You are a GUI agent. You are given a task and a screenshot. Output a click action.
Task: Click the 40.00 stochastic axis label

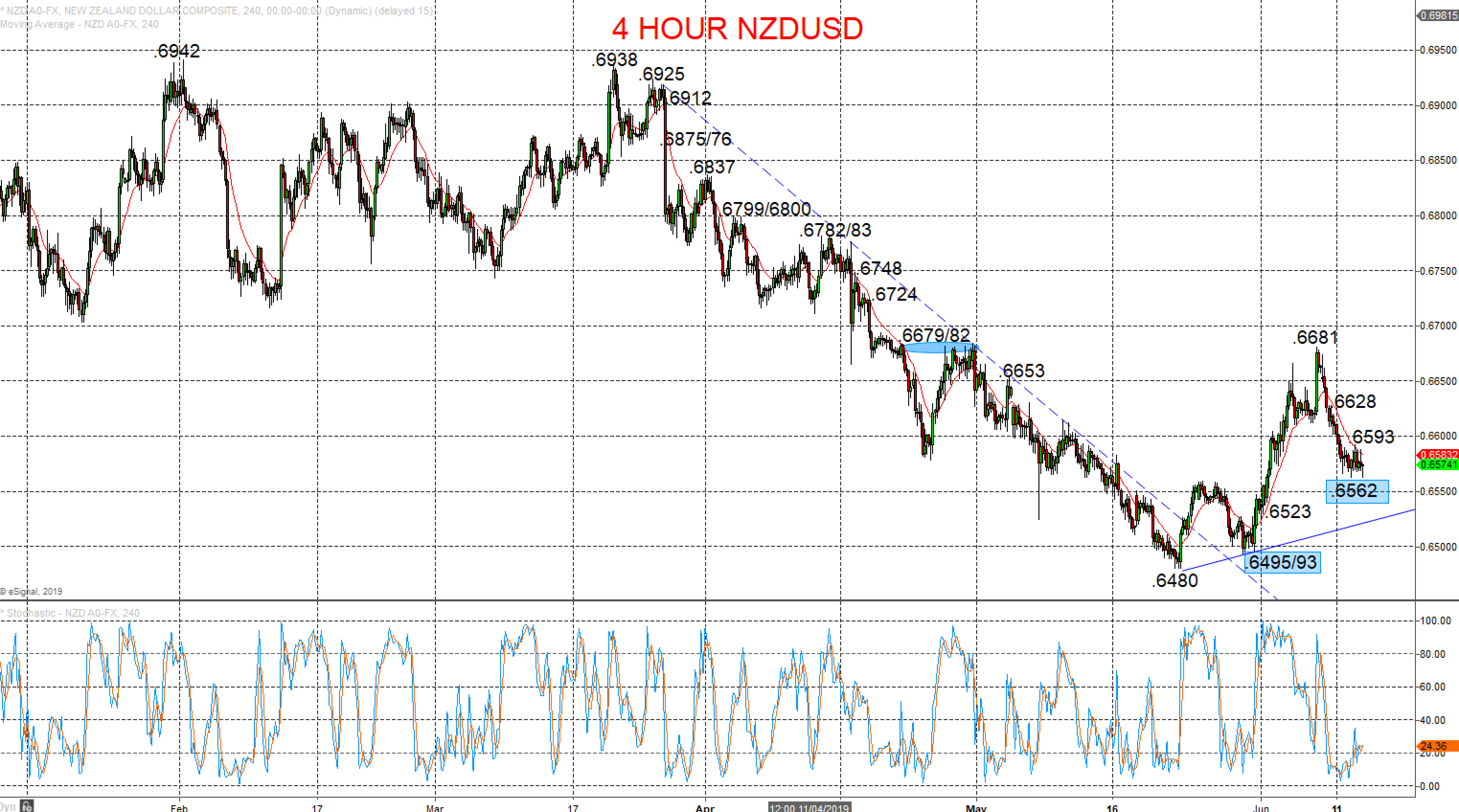pyautogui.click(x=1433, y=720)
